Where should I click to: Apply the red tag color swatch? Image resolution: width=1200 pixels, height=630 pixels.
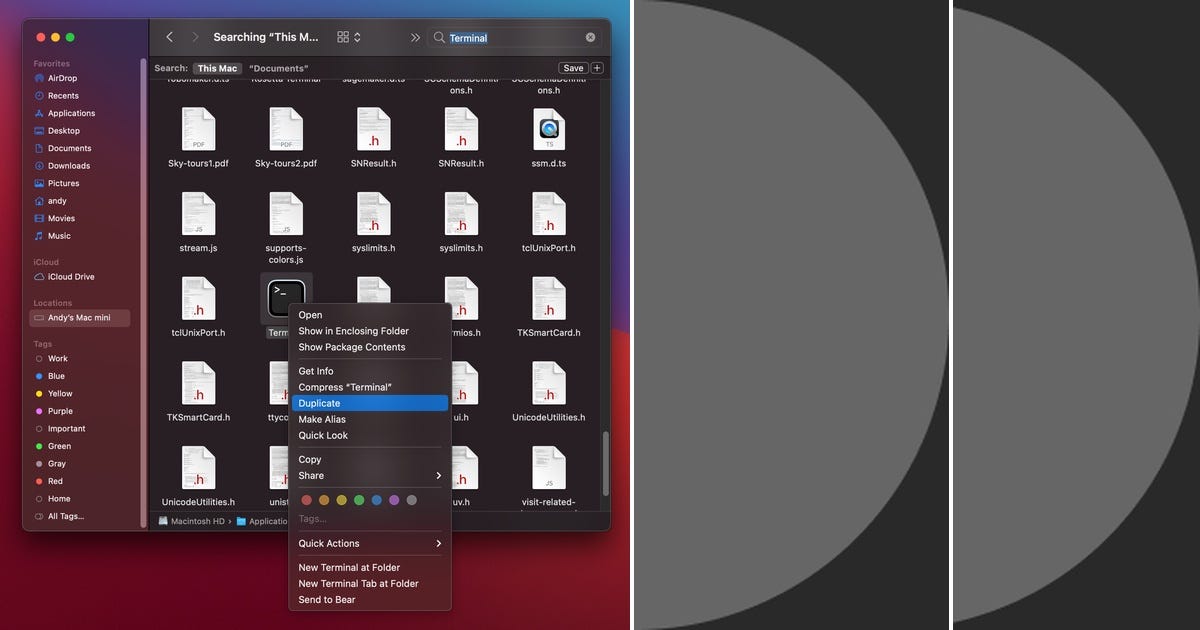tap(306, 498)
